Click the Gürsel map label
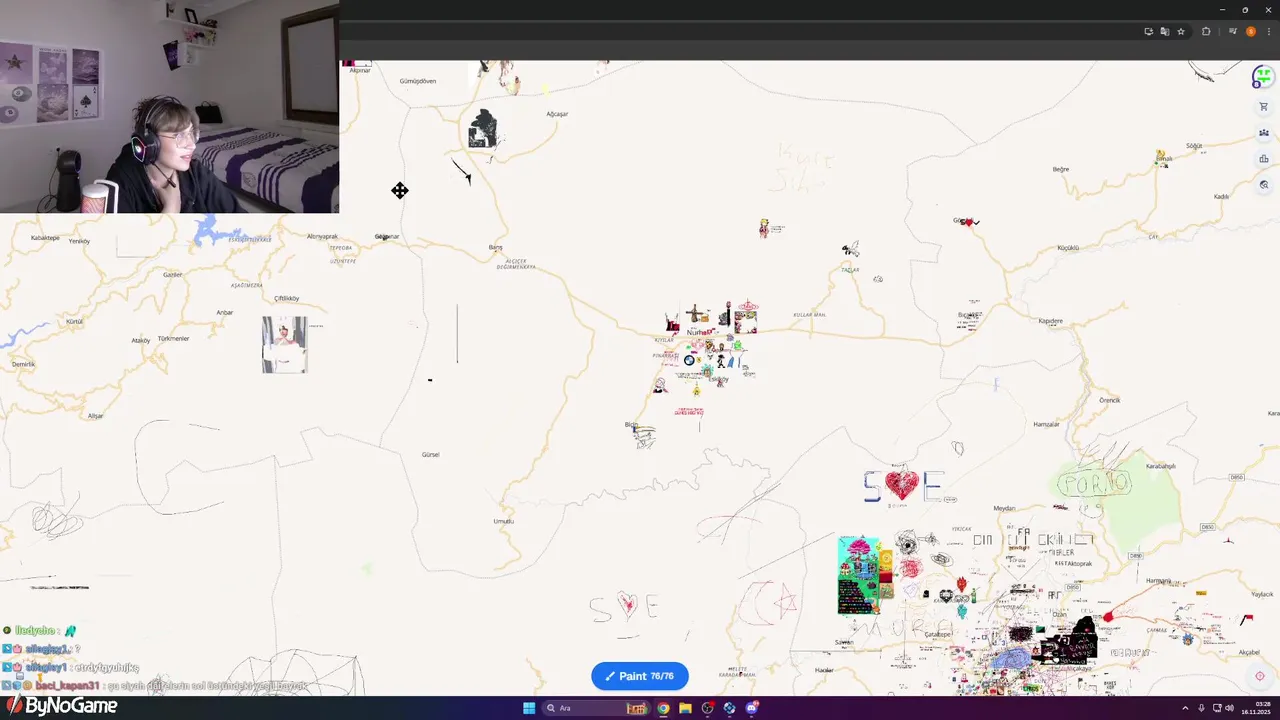The width and height of the screenshot is (1280, 720). point(430,454)
